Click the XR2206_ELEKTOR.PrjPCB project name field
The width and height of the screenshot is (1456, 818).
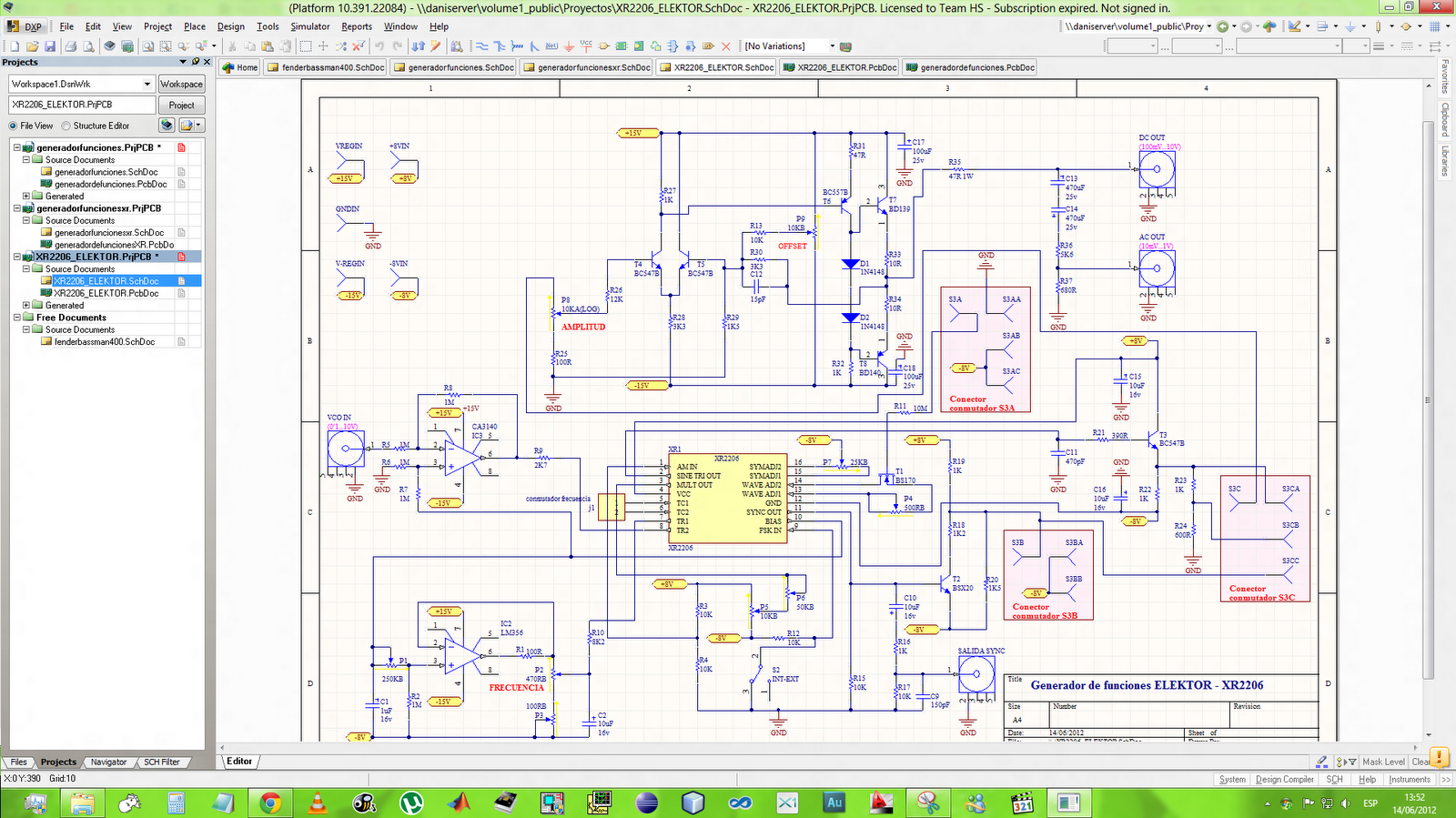pyautogui.click(x=82, y=105)
